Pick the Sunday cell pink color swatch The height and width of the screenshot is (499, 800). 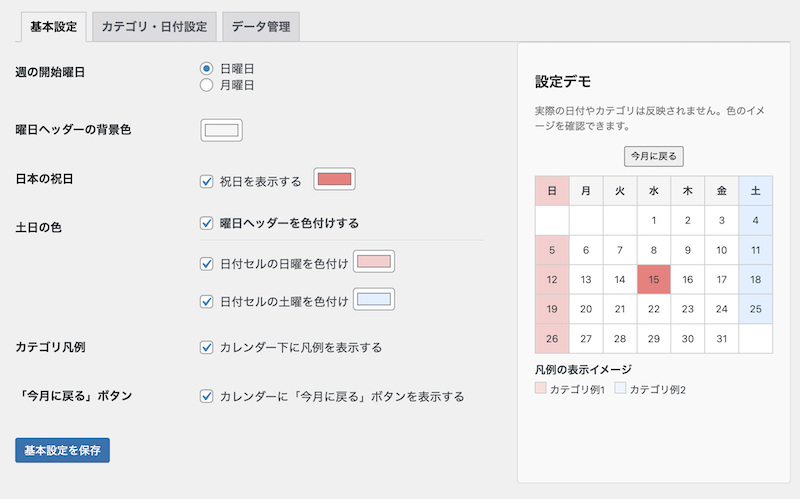(375, 262)
